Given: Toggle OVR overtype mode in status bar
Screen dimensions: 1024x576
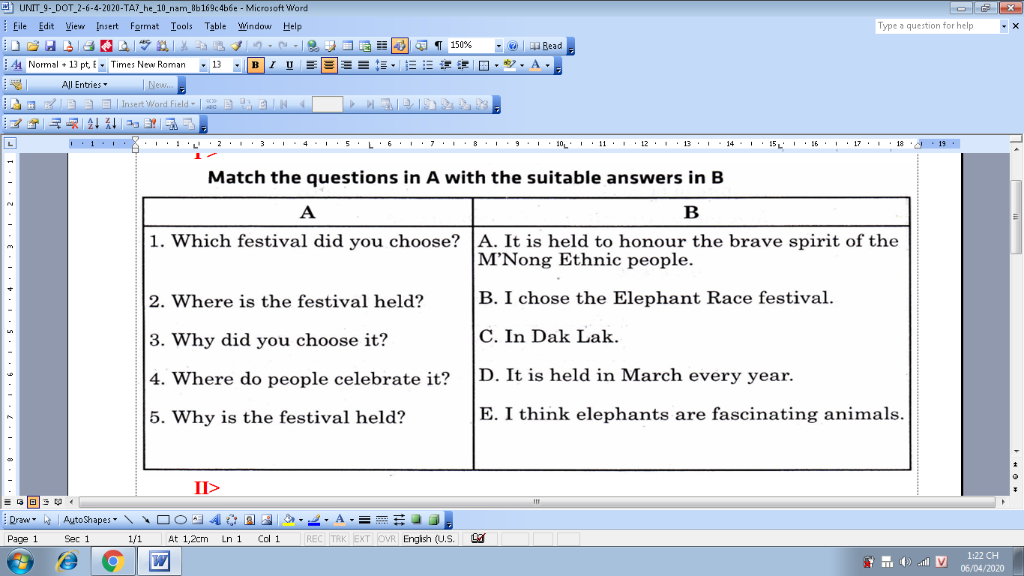Looking at the screenshot, I should pos(387,539).
